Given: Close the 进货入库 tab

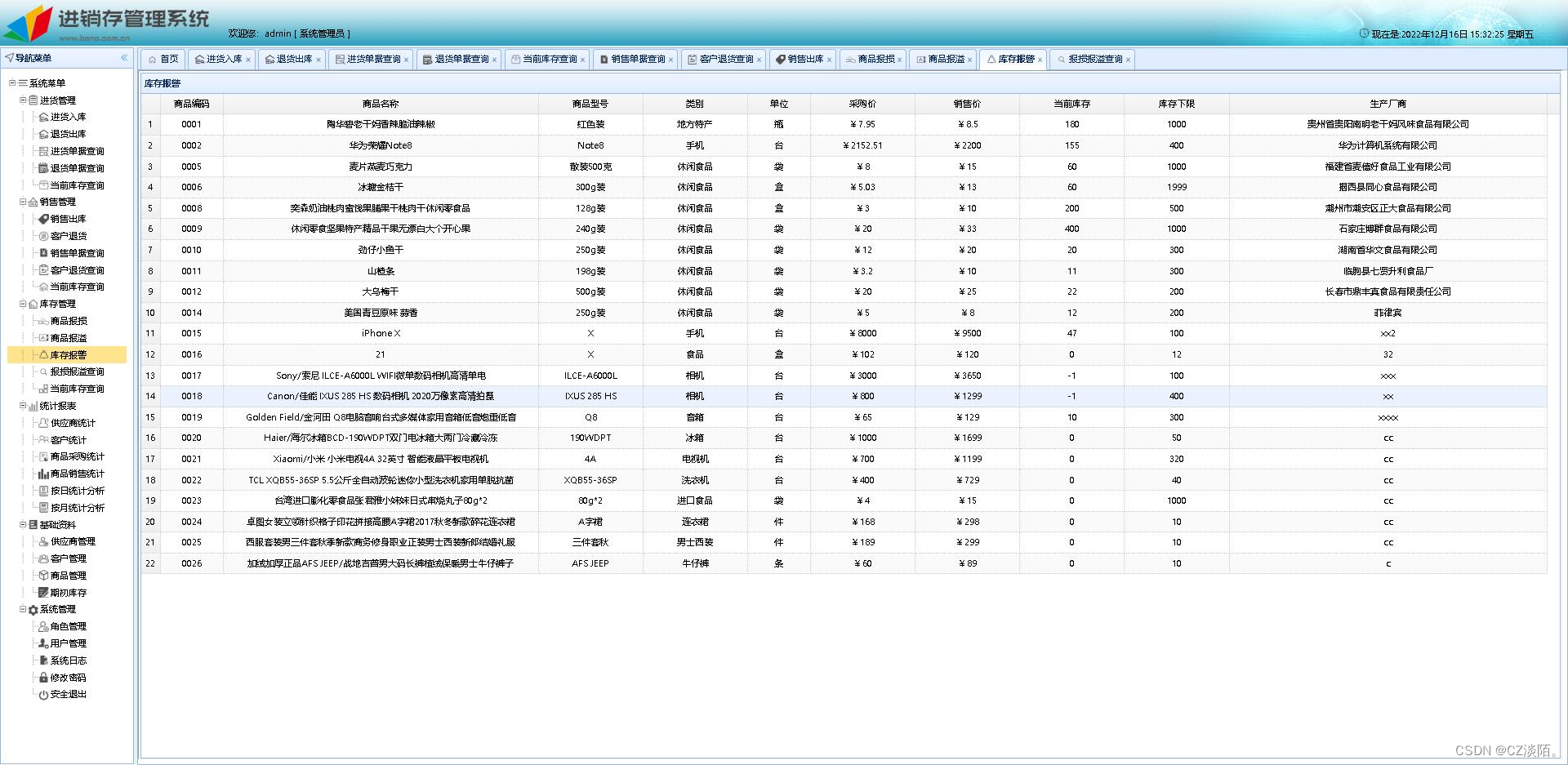Looking at the screenshot, I should [x=248, y=60].
